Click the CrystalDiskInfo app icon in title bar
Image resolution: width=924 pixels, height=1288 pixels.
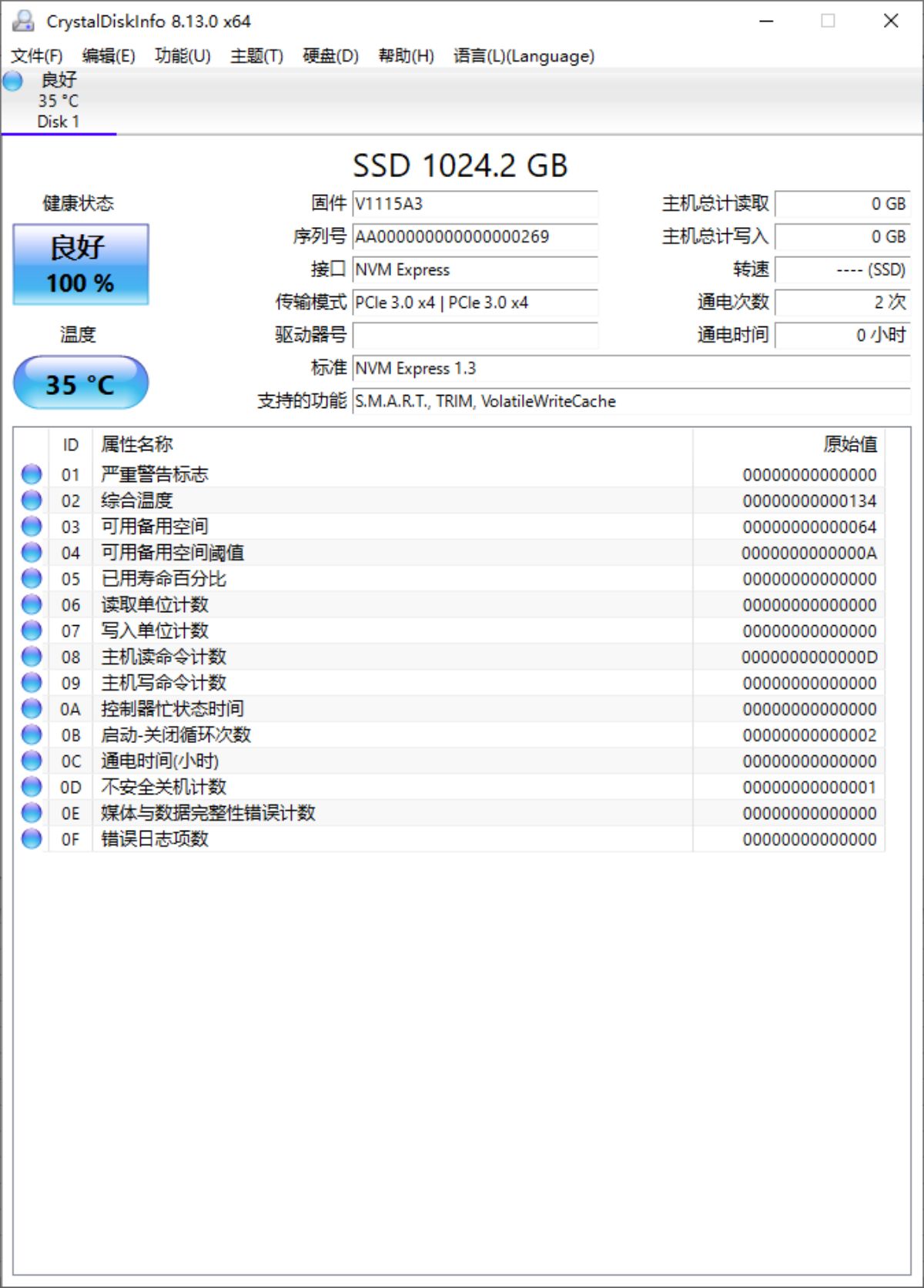pos(23,21)
